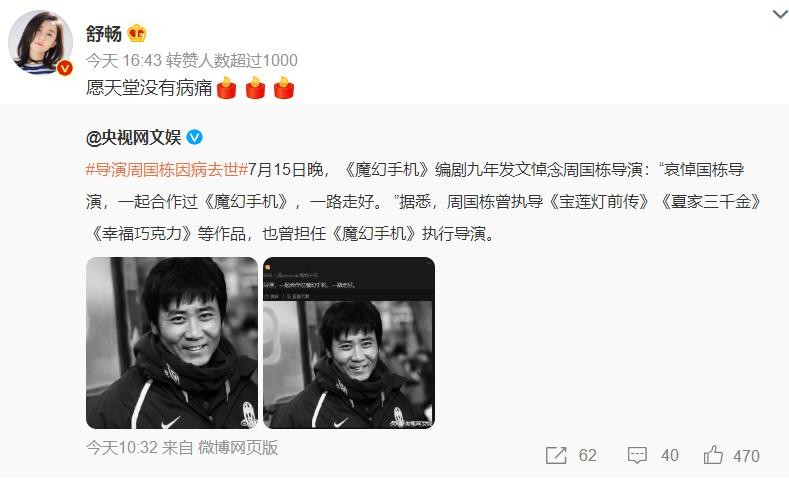This screenshot has height=481, width=789.
Task: Click the repost share icon
Action: tap(556, 455)
